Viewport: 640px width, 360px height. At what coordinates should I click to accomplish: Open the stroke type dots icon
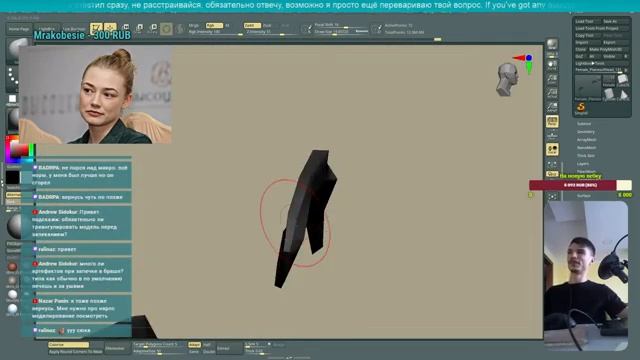pyautogui.click(x=13, y=78)
